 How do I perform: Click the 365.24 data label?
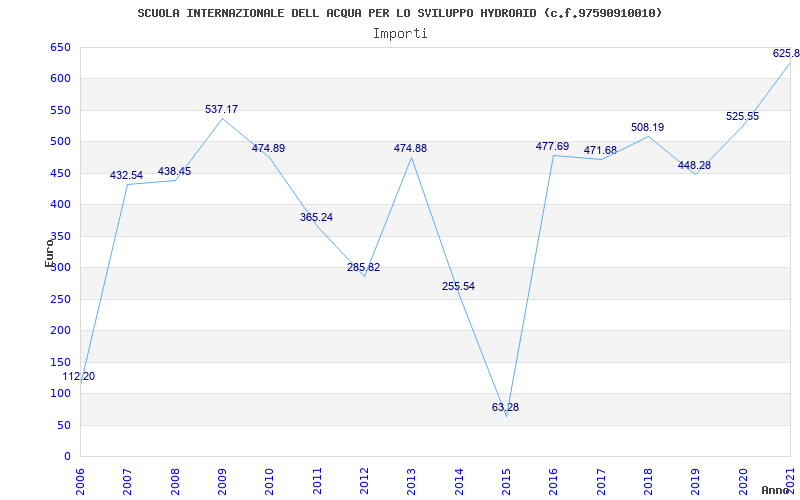[x=316, y=217]
